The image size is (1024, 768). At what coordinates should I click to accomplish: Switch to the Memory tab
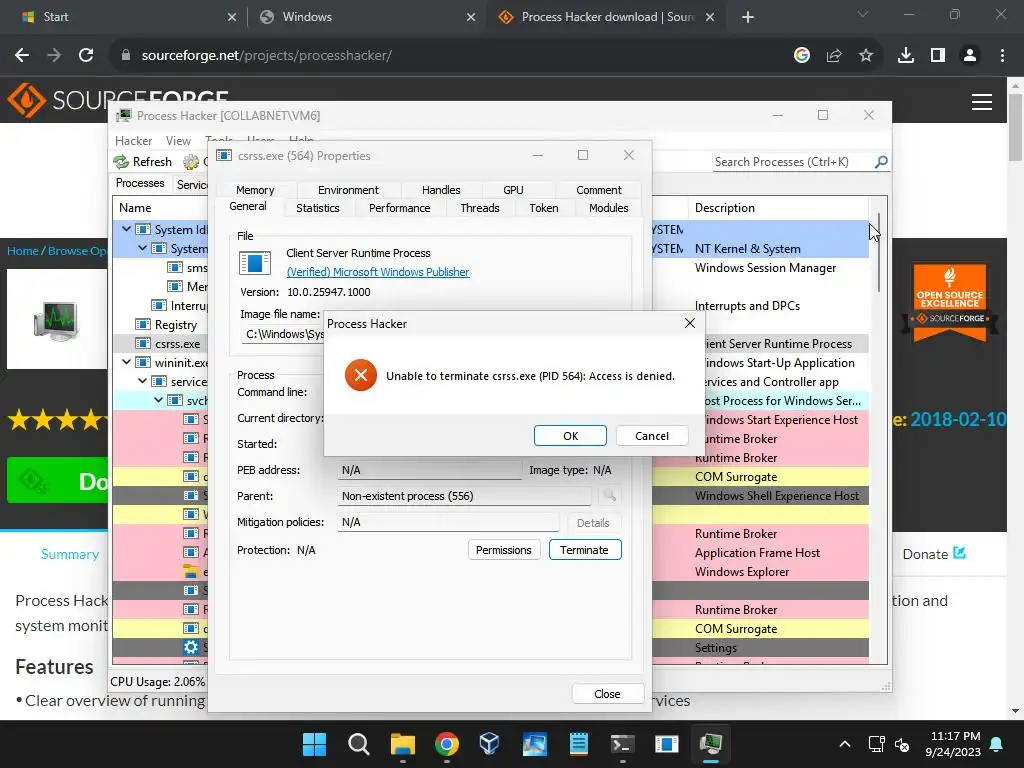[x=255, y=190]
